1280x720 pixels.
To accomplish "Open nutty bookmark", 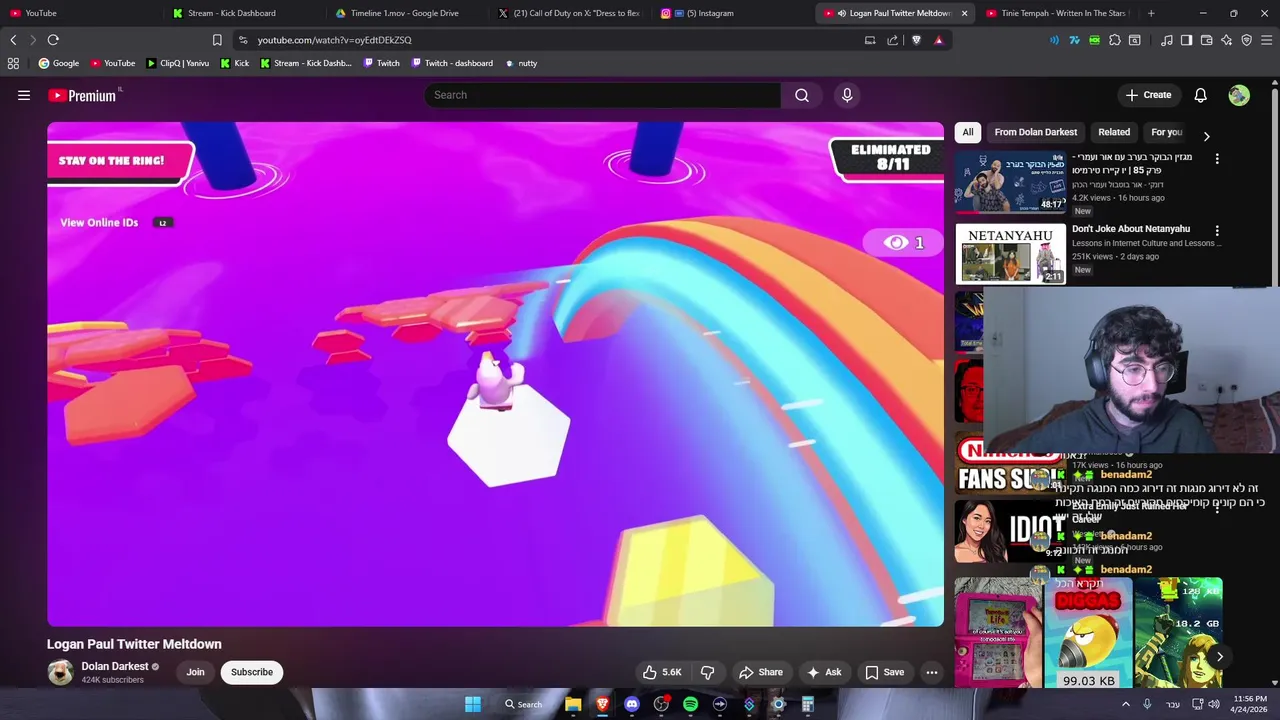I will (x=520, y=63).
